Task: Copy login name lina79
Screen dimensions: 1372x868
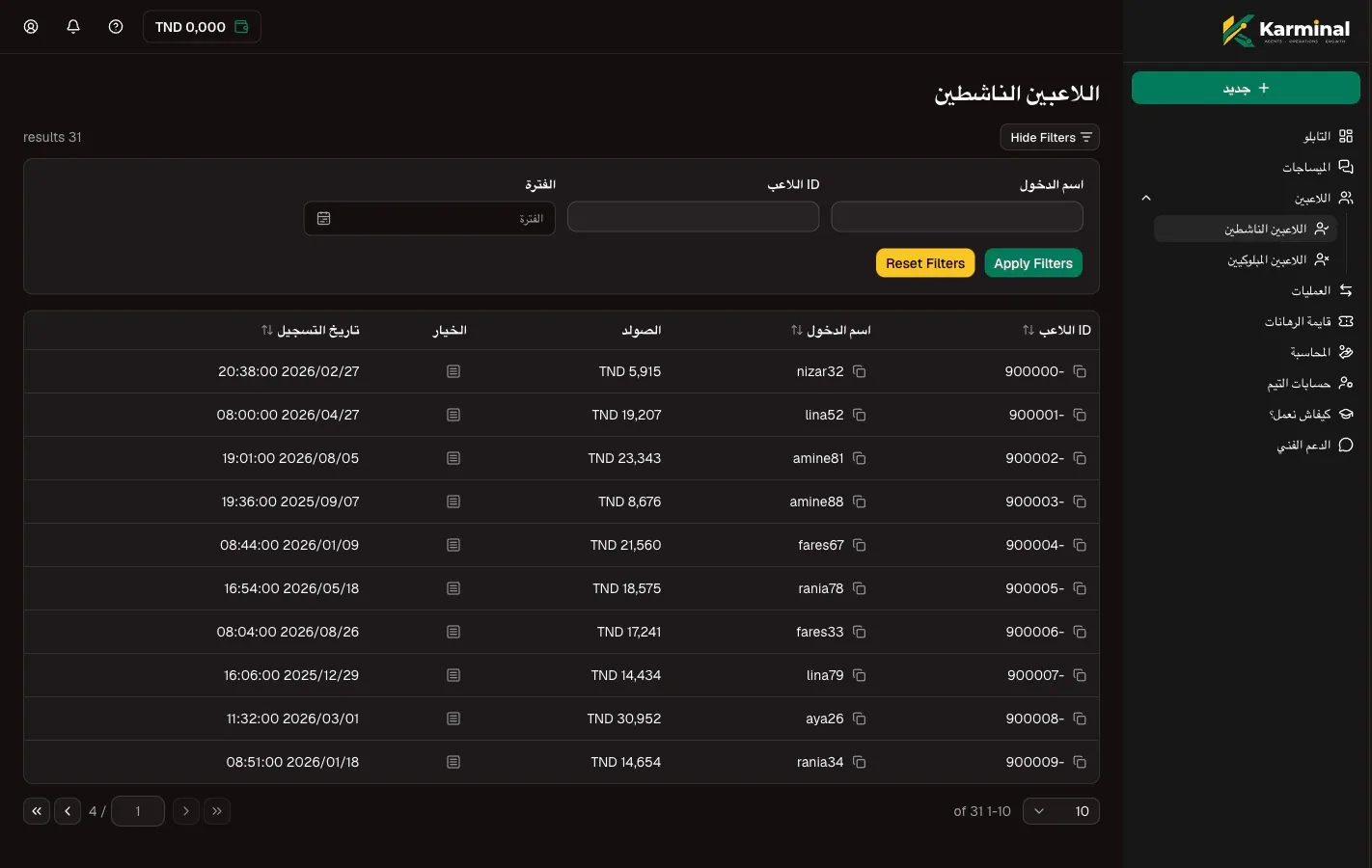Action: (x=859, y=675)
